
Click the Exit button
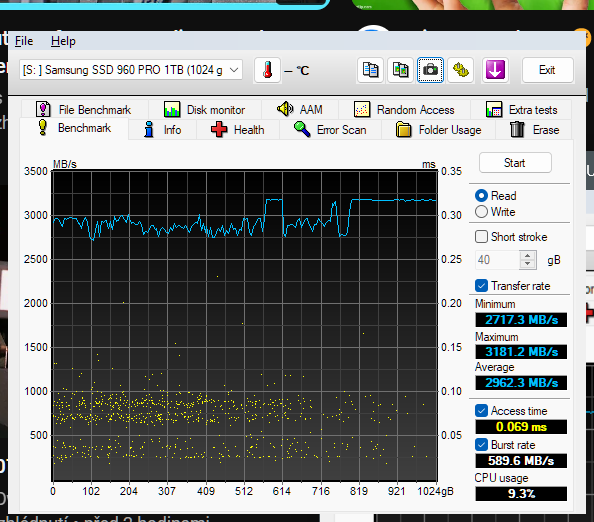pos(547,70)
